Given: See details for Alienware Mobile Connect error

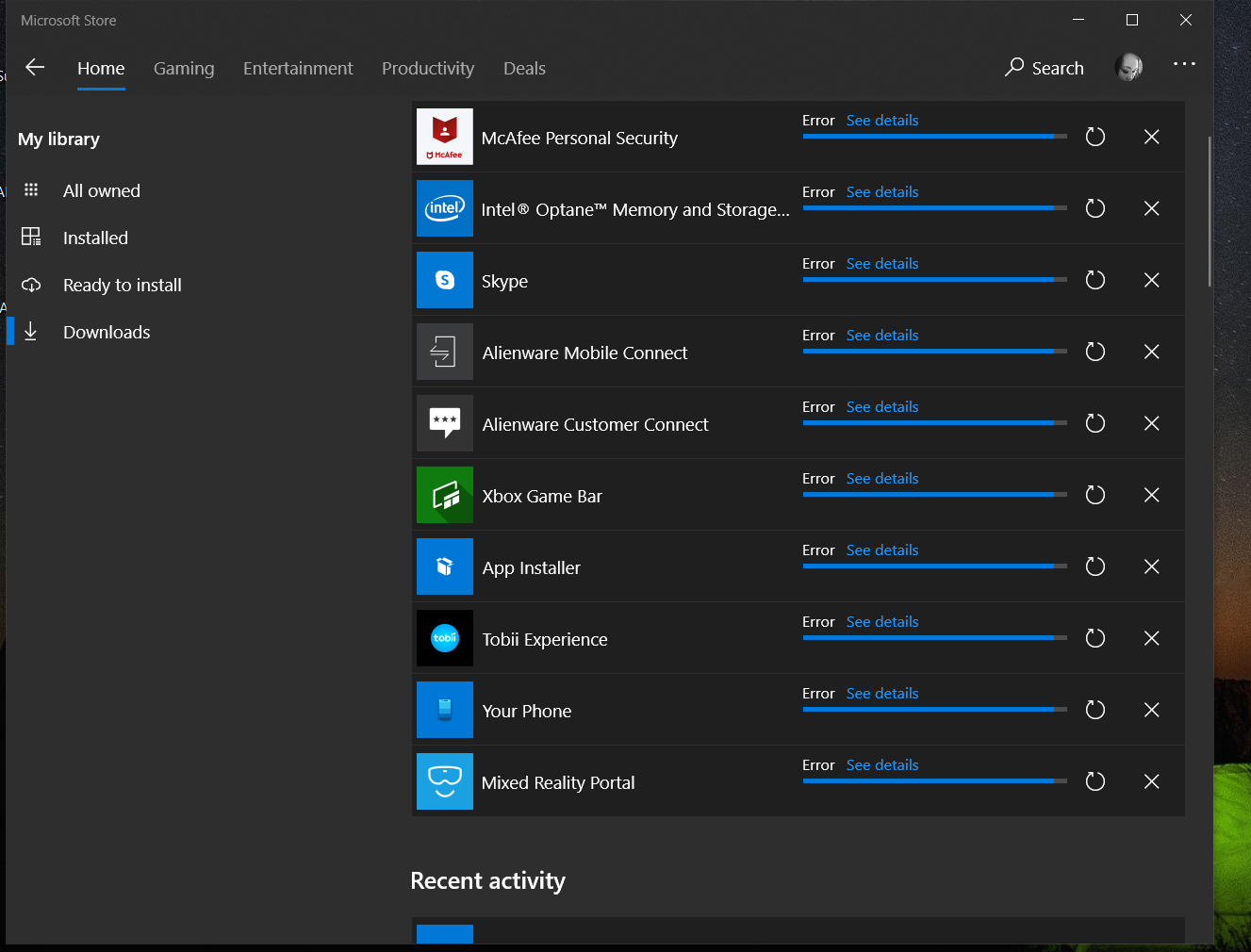Looking at the screenshot, I should click(x=882, y=336).
